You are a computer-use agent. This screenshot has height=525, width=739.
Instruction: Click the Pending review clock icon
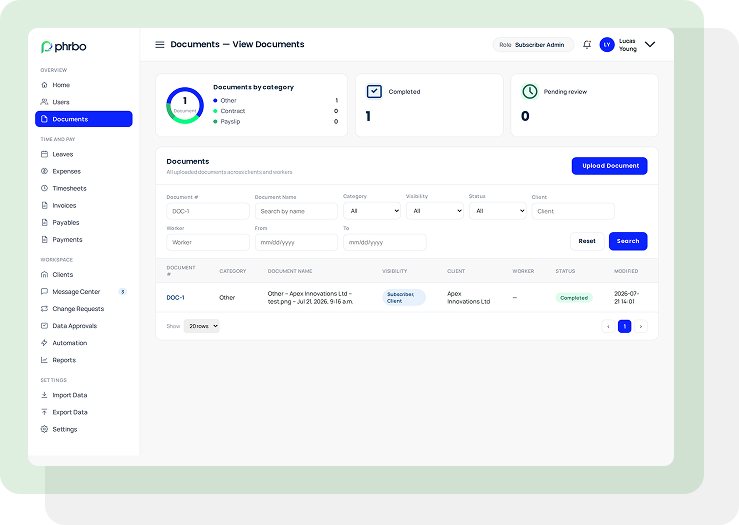(530, 91)
